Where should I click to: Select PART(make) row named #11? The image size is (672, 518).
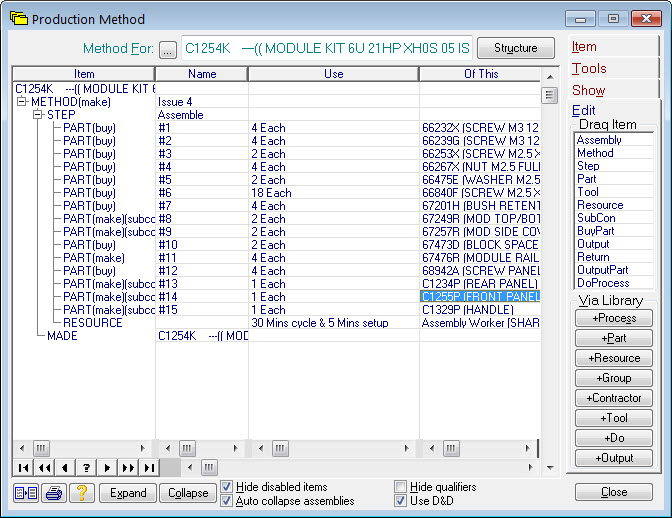(94, 258)
